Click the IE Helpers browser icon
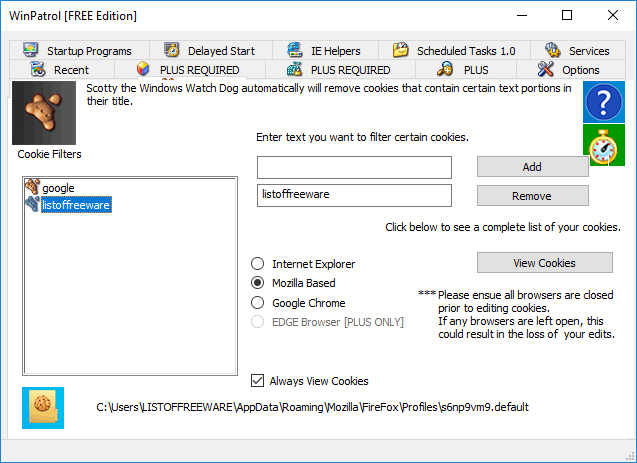The height and width of the screenshot is (463, 637). [x=295, y=50]
